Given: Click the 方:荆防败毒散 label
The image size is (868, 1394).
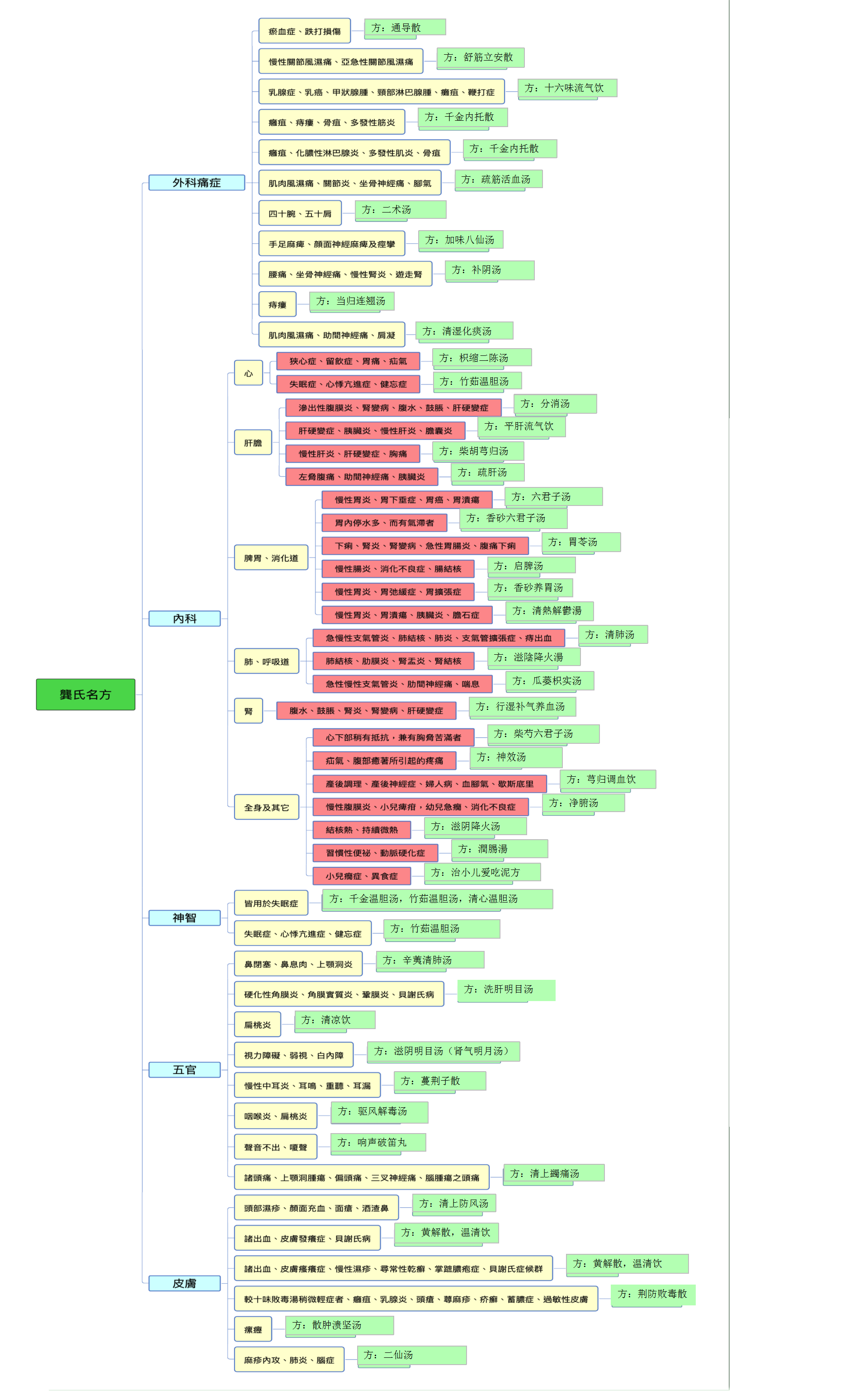Looking at the screenshot, I should 653,1294.
